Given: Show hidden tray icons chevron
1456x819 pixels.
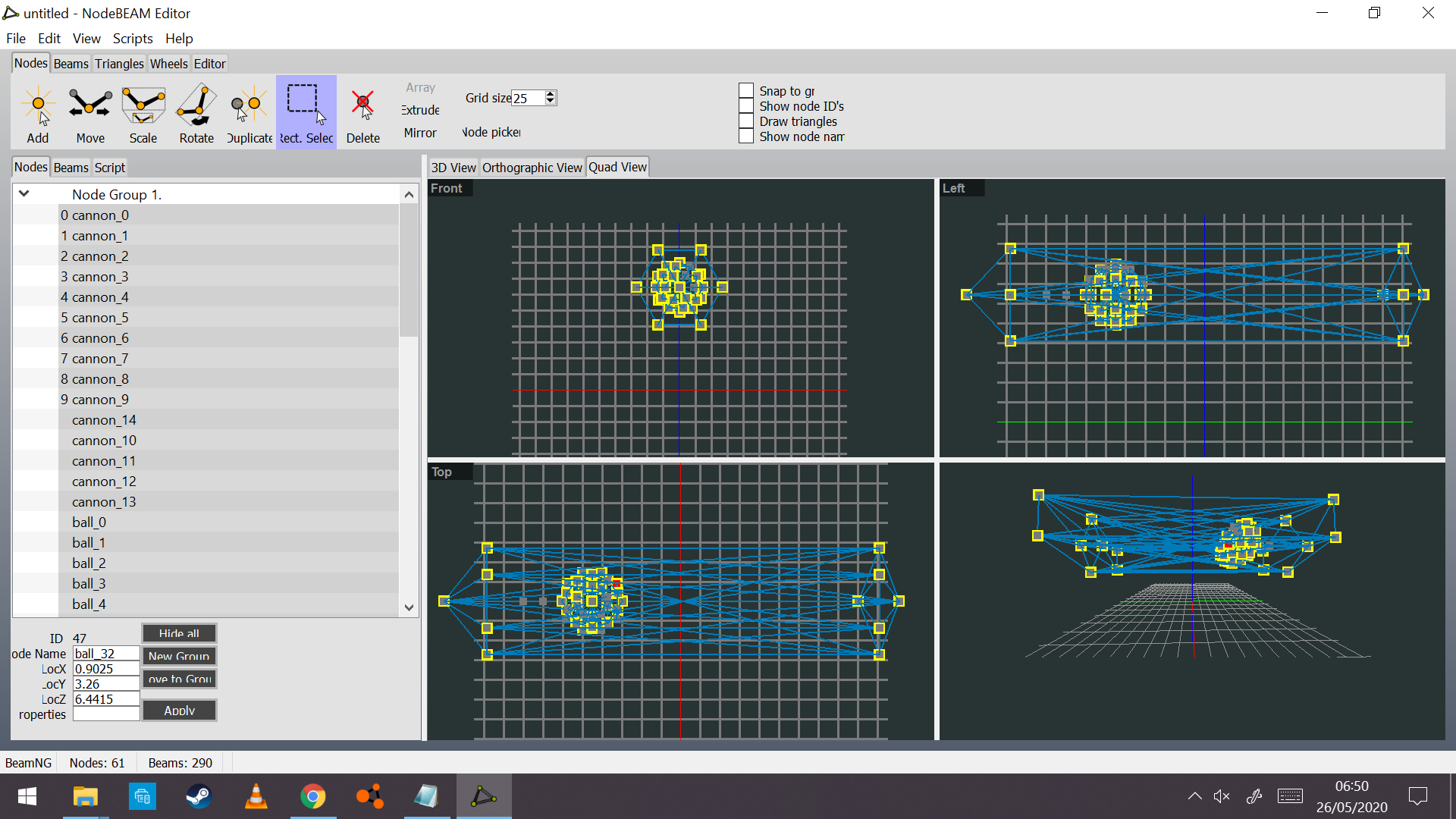Looking at the screenshot, I should click(1194, 796).
